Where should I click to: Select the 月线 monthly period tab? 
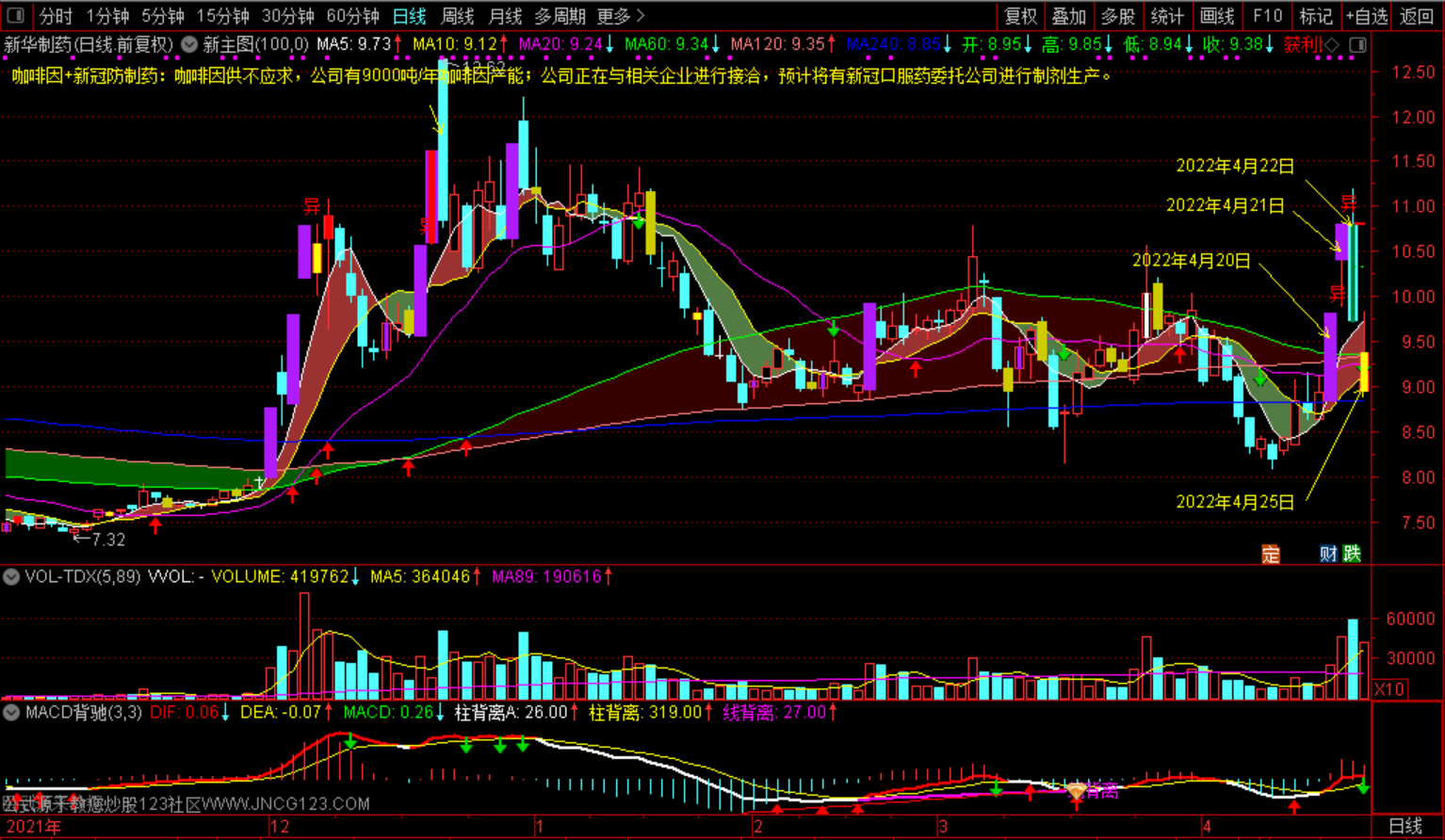[x=505, y=16]
